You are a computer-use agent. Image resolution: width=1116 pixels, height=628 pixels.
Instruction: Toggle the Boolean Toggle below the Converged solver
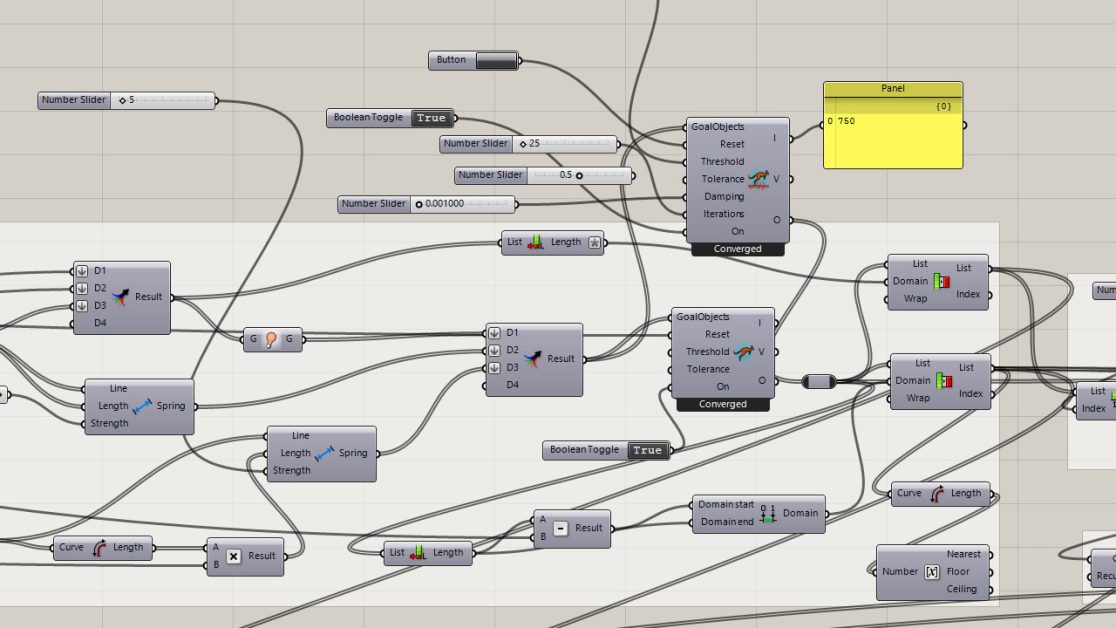646,450
